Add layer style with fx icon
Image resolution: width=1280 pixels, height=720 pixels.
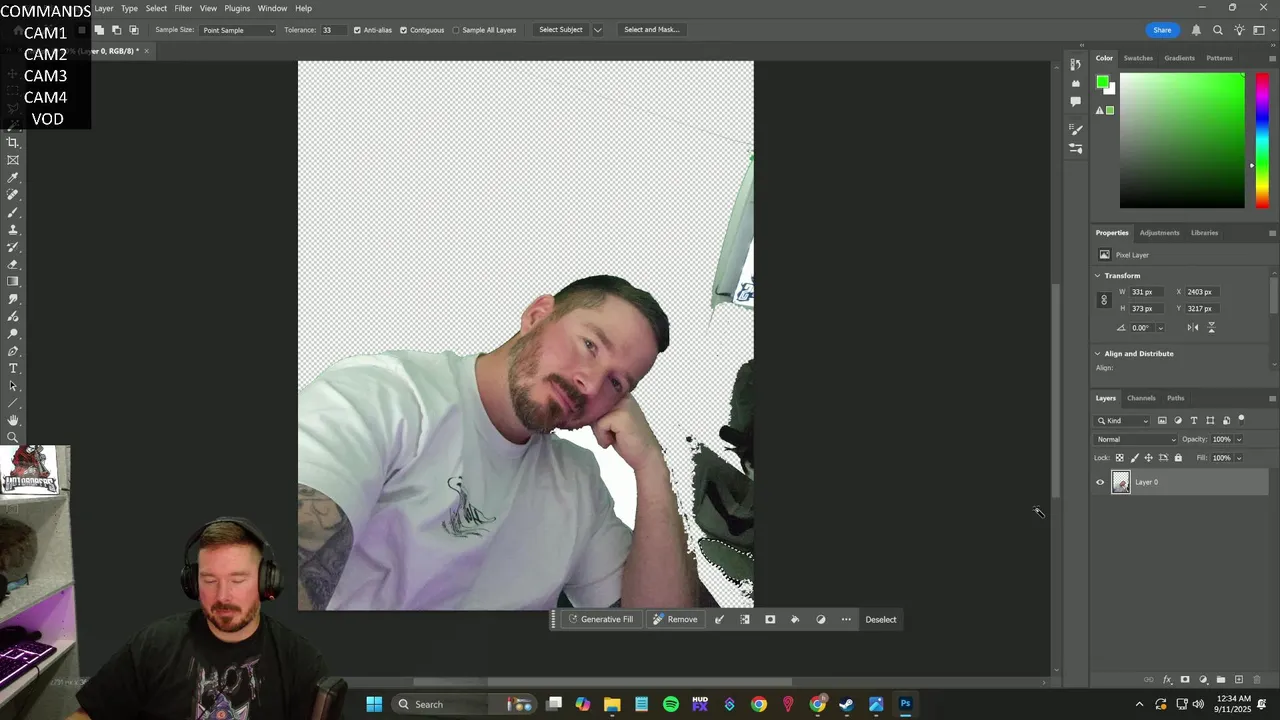tap(1167, 680)
